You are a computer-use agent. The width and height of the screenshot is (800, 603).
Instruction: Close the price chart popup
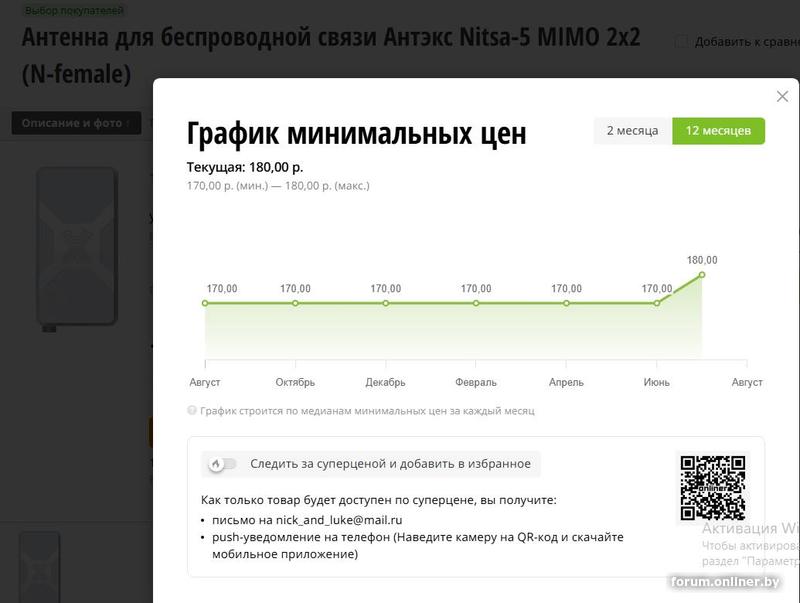[x=782, y=96]
